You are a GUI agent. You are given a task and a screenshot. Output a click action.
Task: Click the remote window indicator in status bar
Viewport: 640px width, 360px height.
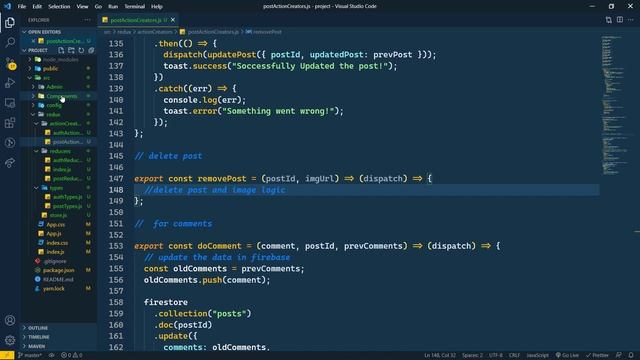[x=7, y=355]
